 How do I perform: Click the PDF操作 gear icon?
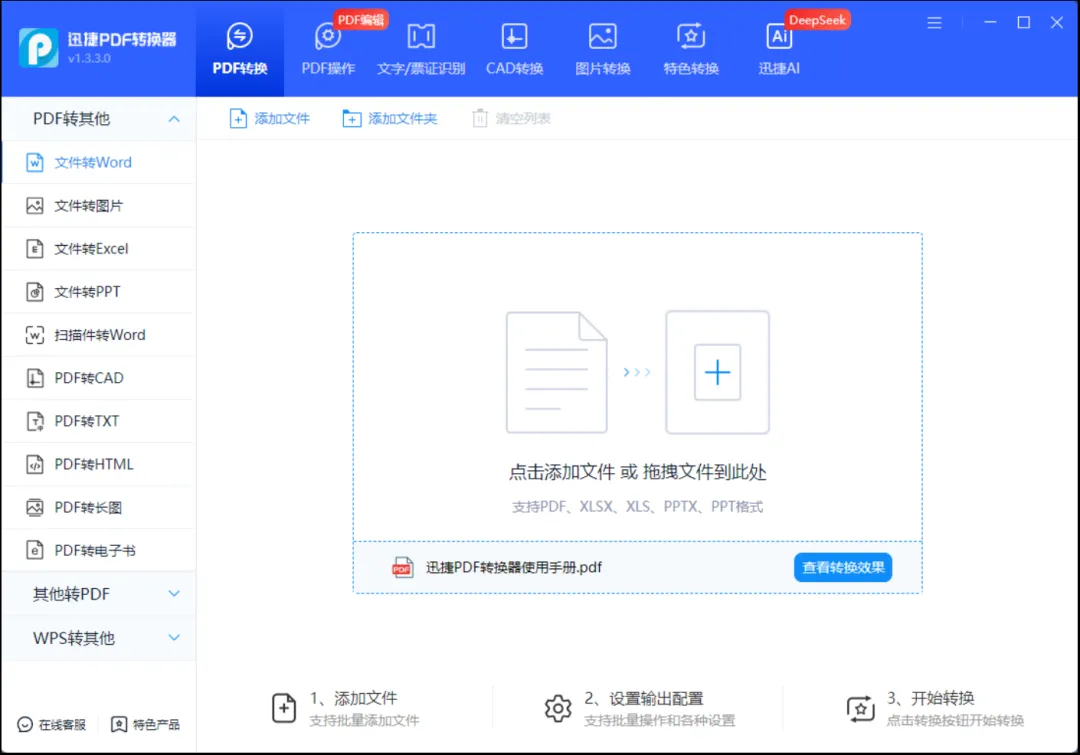tap(328, 36)
